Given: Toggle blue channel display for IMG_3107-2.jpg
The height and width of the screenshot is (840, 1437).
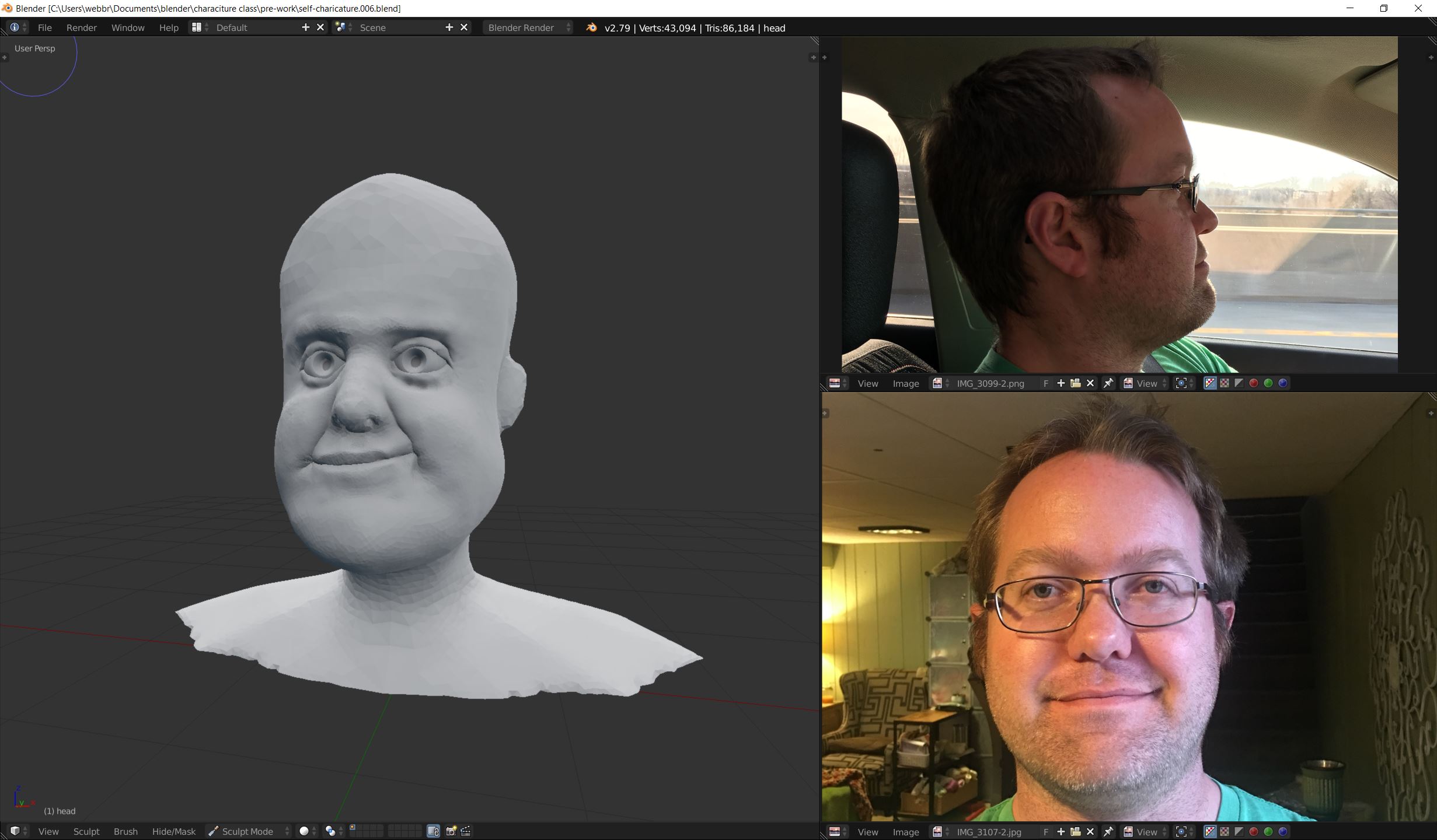Looking at the screenshot, I should pos(1283,832).
